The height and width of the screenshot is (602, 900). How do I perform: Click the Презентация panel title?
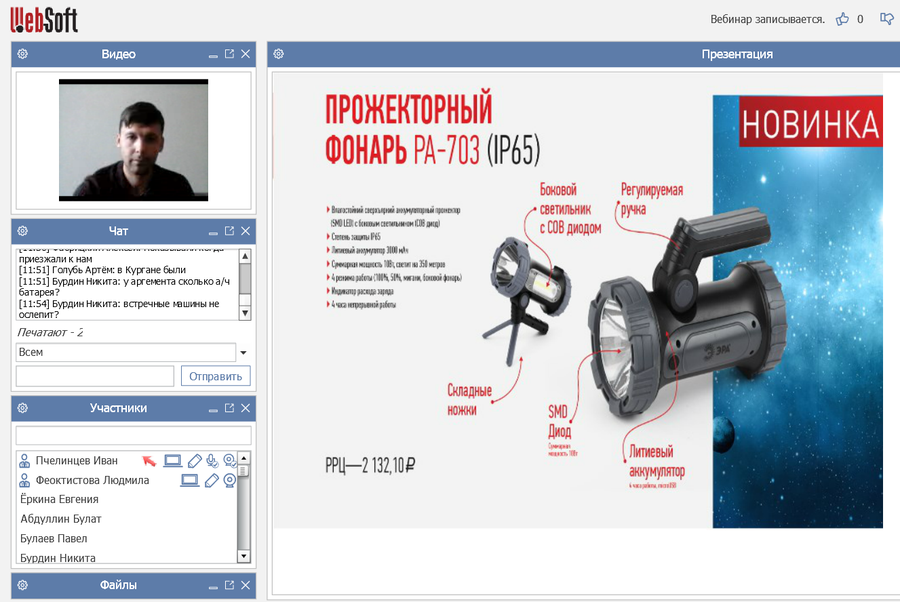click(737, 54)
